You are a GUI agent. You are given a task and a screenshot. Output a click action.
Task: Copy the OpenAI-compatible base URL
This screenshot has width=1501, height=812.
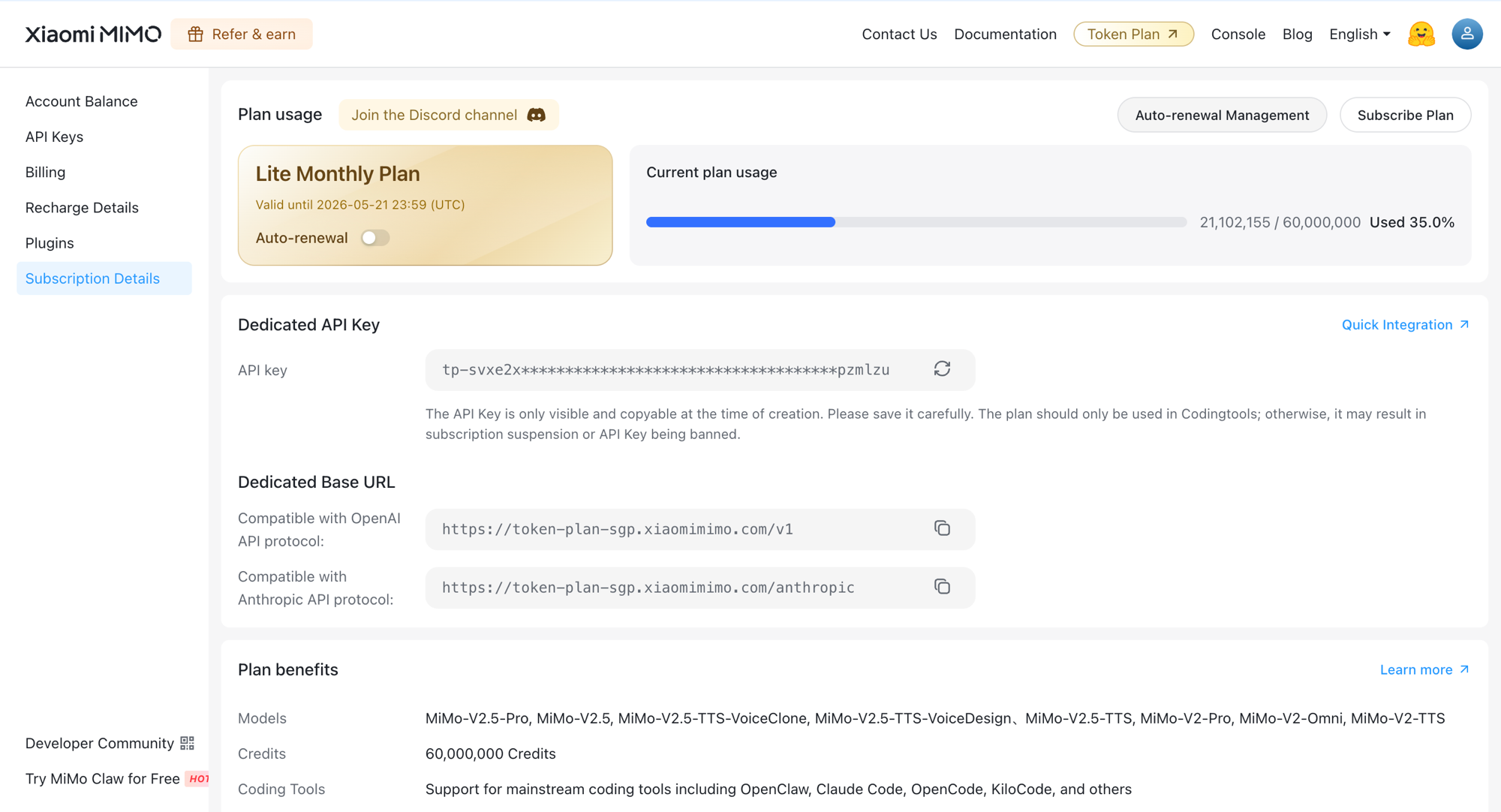942,528
